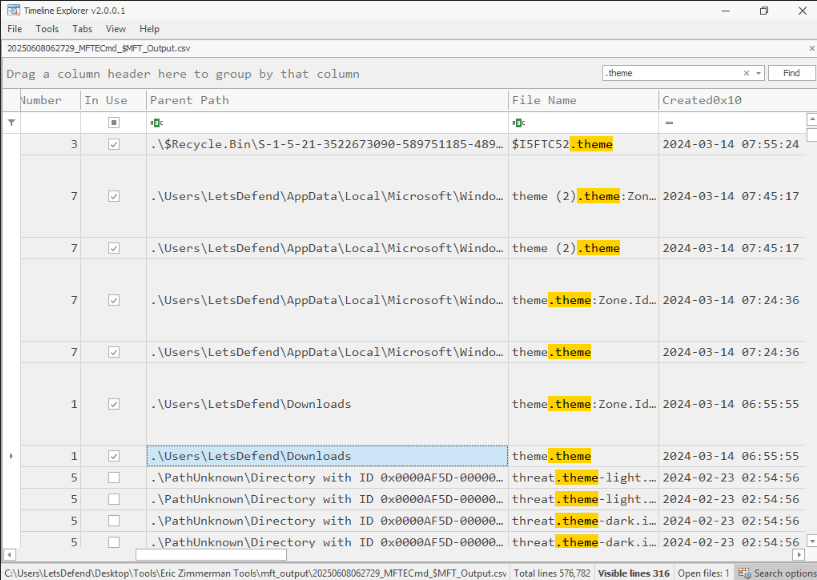Click the Total lines 576,782 status entry
The image size is (817, 580).
click(552, 573)
